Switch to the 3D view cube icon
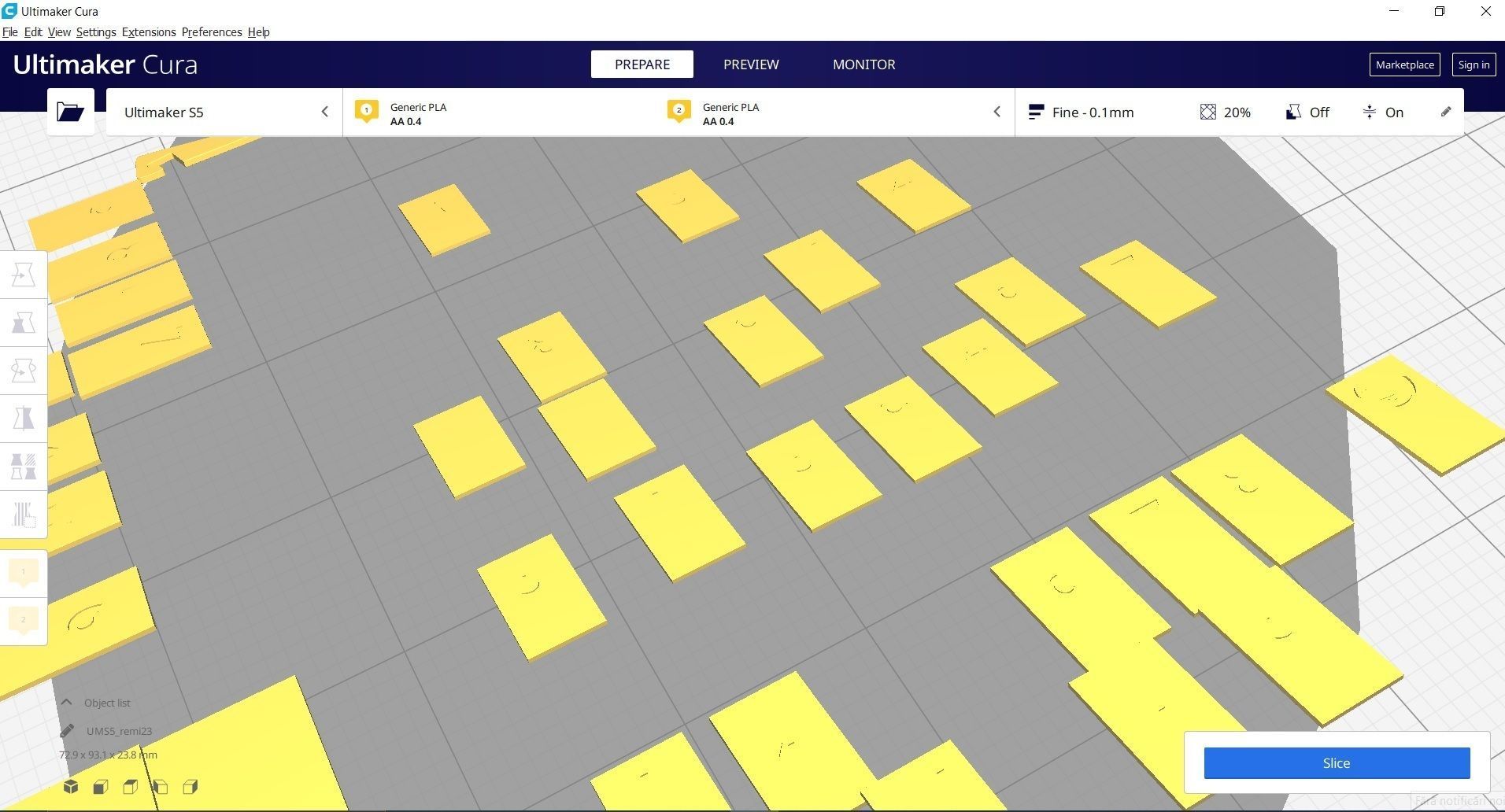 (x=71, y=787)
